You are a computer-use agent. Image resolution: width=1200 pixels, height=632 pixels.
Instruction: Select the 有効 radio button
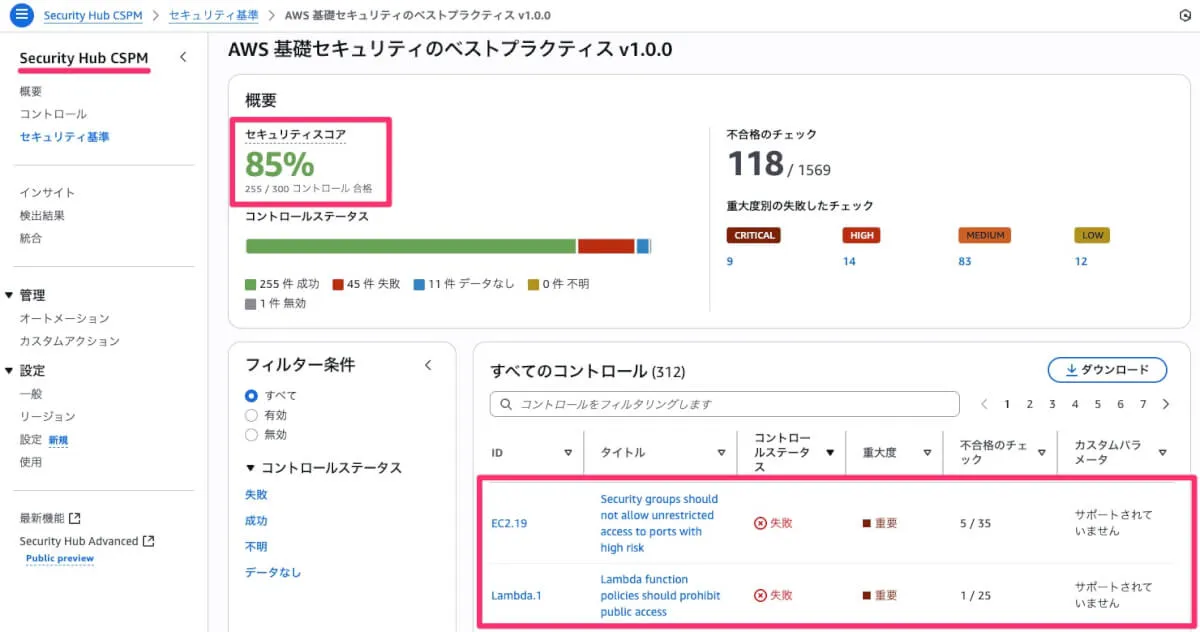tap(252, 415)
